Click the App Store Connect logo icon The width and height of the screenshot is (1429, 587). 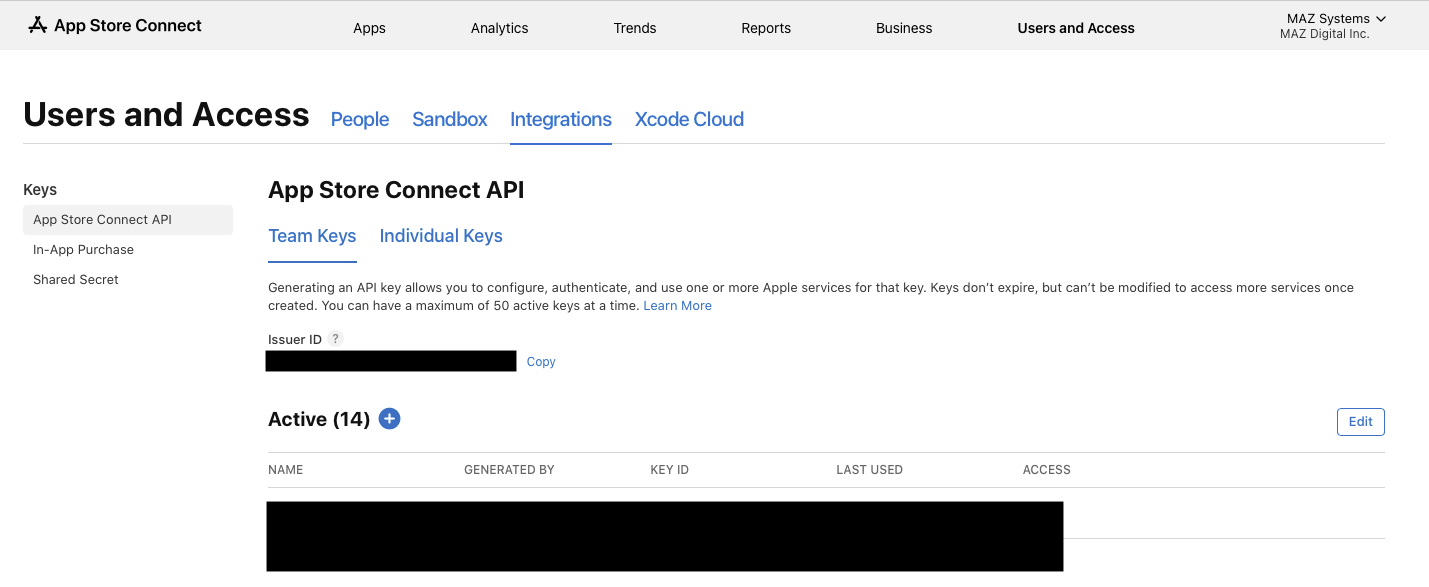(x=38, y=25)
